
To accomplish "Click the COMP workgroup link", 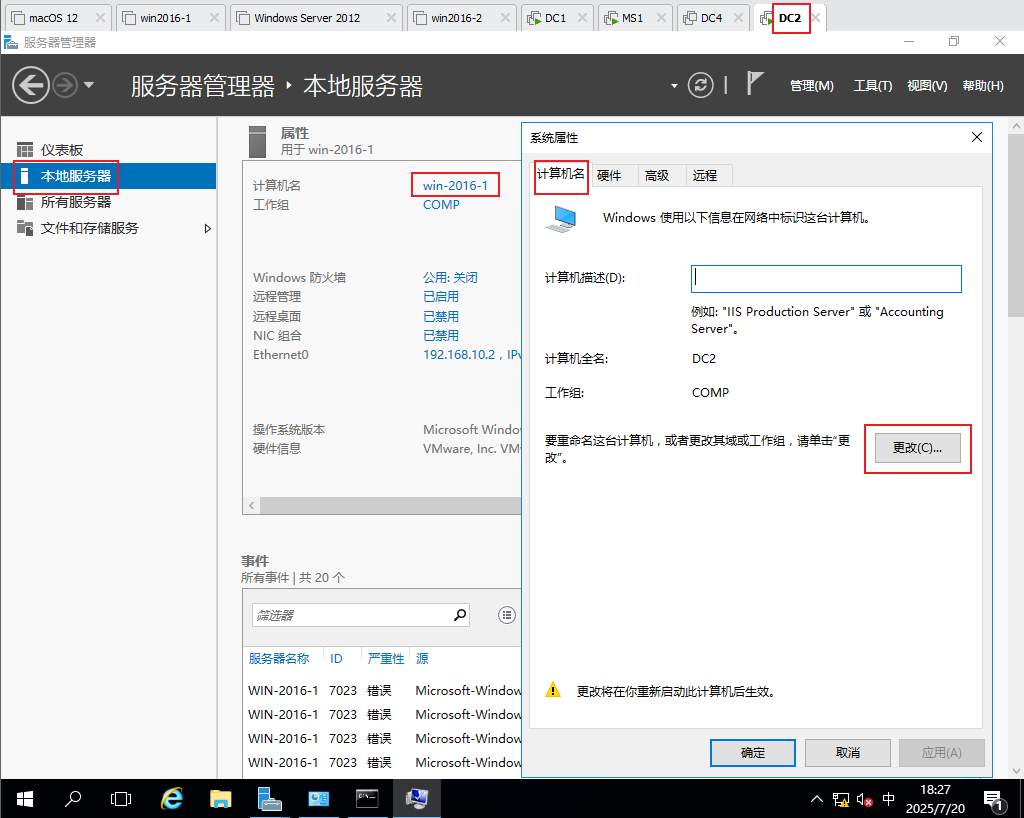I will pos(441,204).
